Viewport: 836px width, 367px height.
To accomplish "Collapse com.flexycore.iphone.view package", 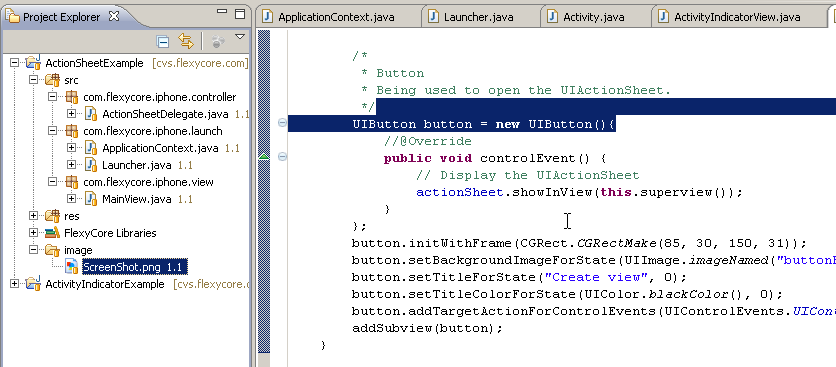I will coord(52,182).
